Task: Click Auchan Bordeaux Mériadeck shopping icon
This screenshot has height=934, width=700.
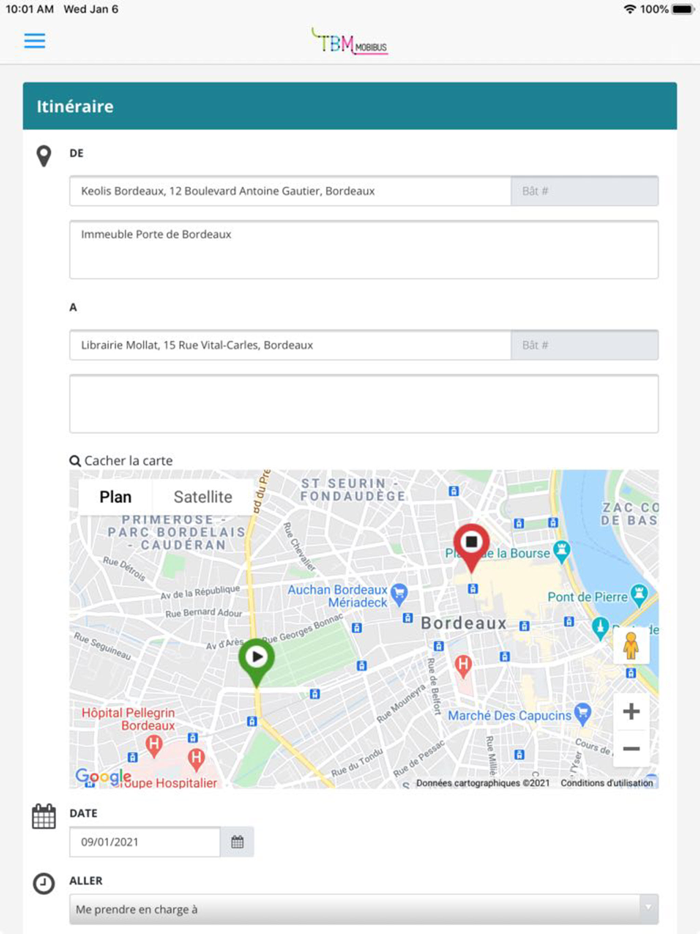Action: click(399, 593)
